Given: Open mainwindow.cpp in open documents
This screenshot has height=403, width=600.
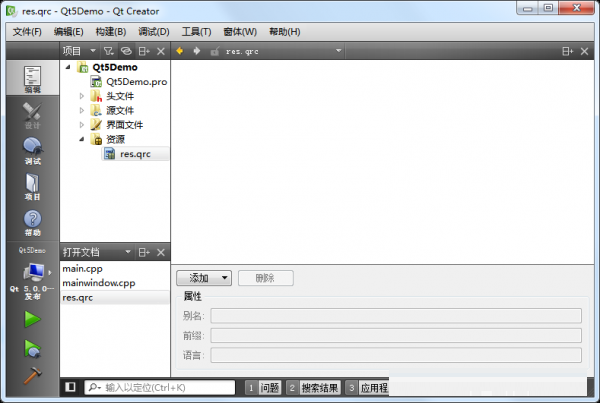Looking at the screenshot, I should coord(99,283).
